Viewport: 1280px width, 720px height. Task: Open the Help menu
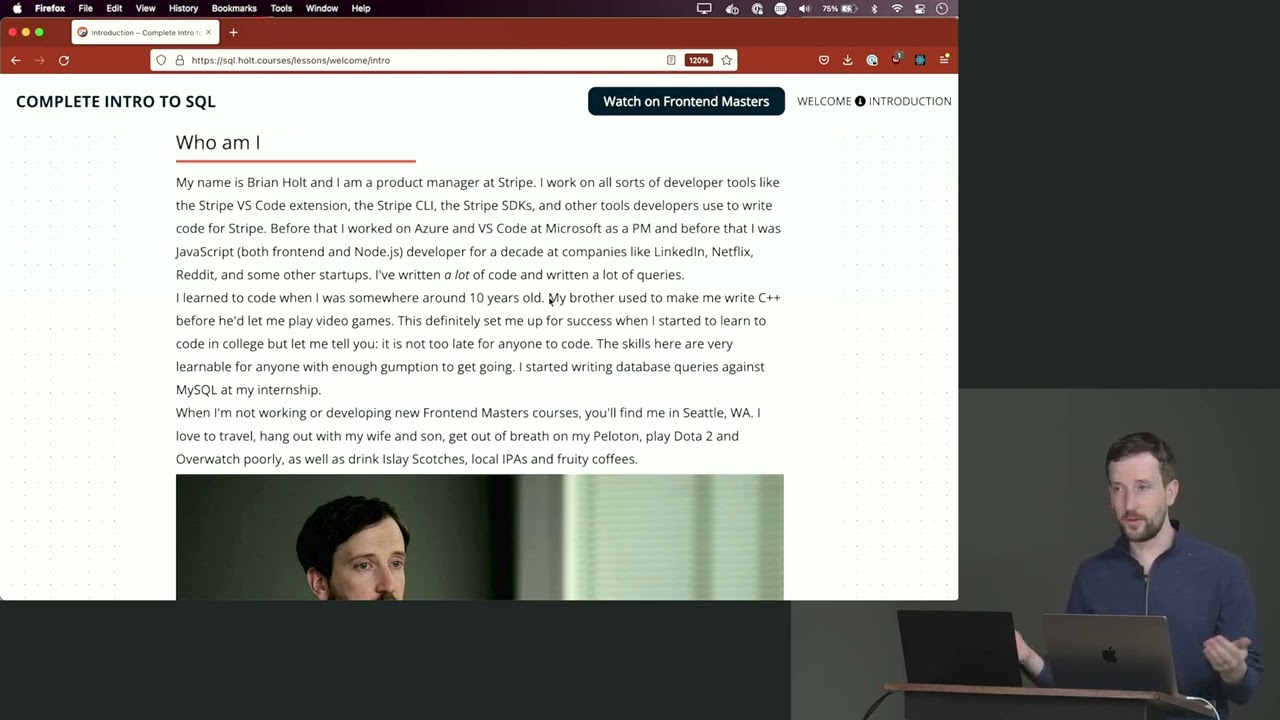tap(361, 8)
